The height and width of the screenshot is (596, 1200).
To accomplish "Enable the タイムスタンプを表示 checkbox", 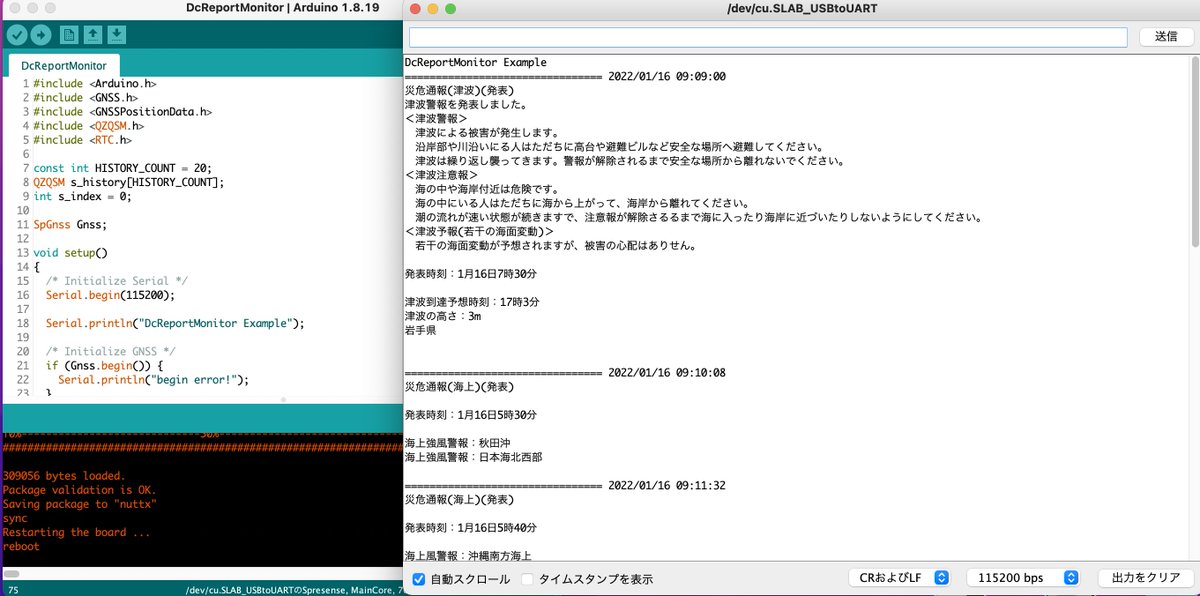I will (528, 579).
